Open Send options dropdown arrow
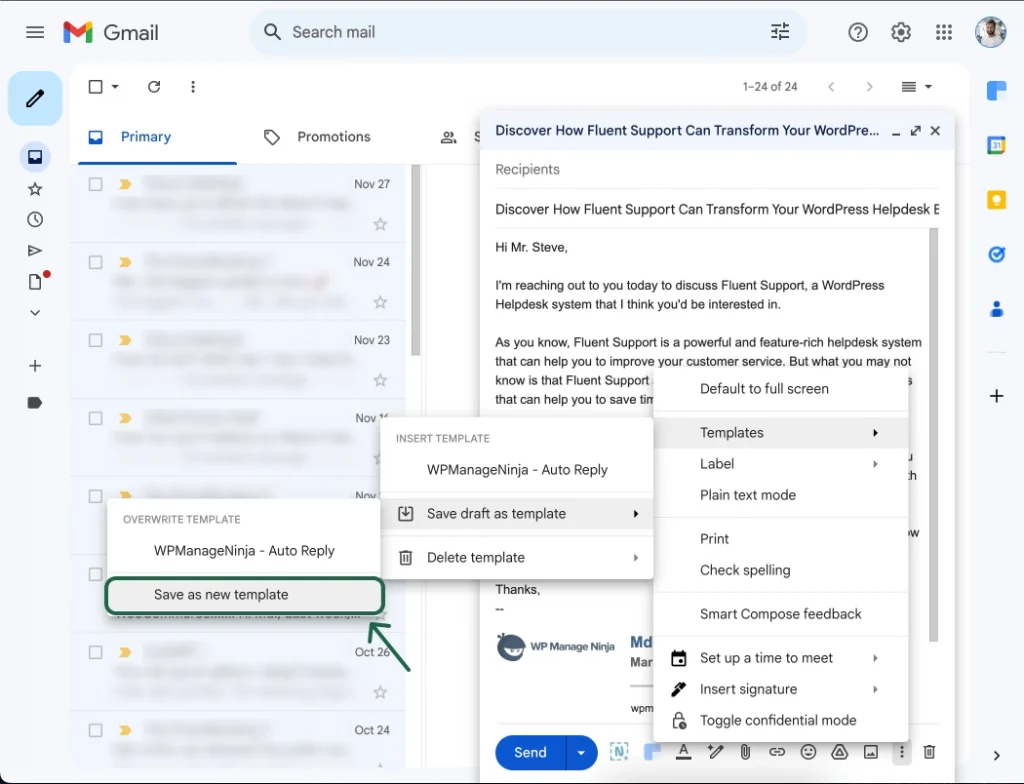 (581, 752)
